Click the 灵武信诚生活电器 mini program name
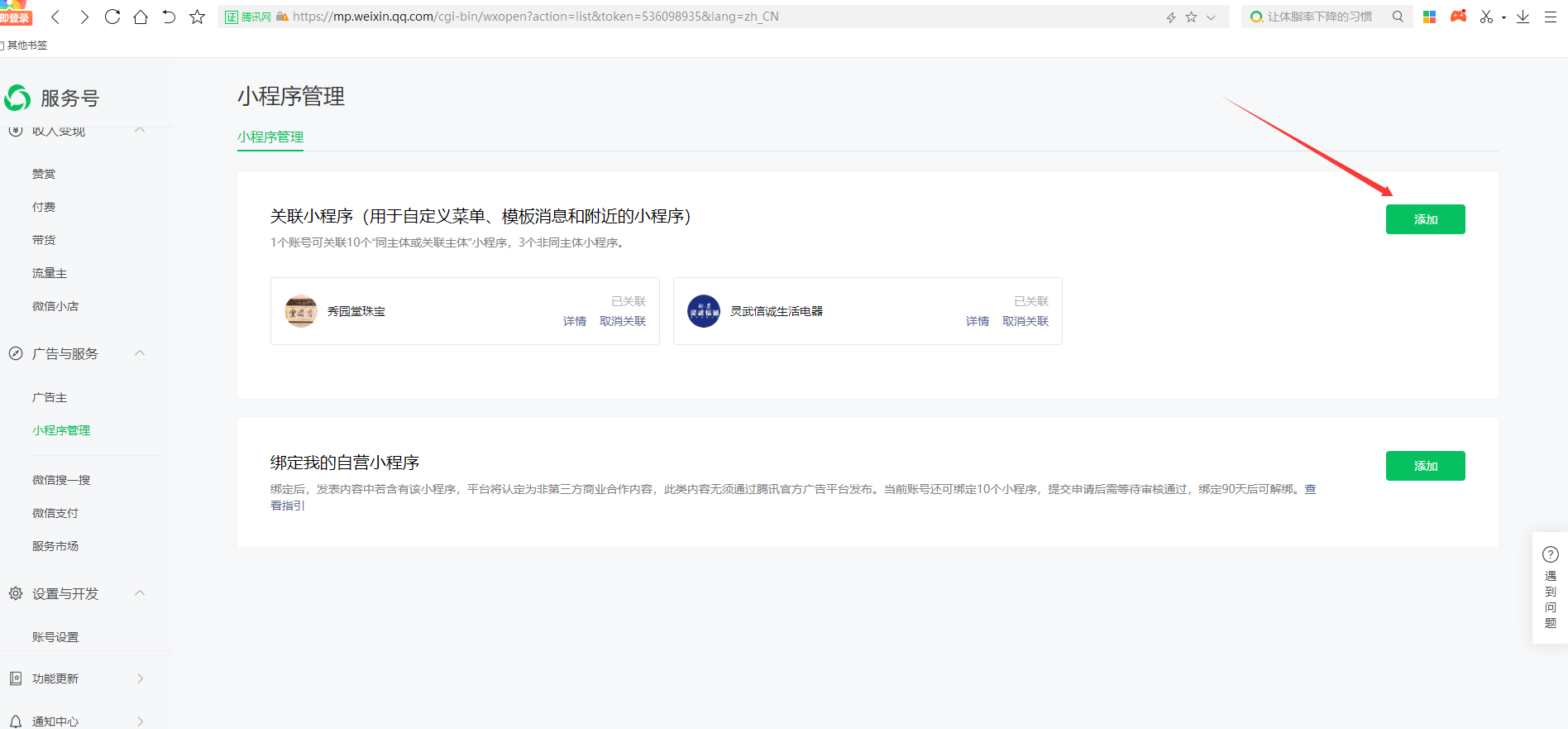The image size is (1568, 729). [777, 311]
